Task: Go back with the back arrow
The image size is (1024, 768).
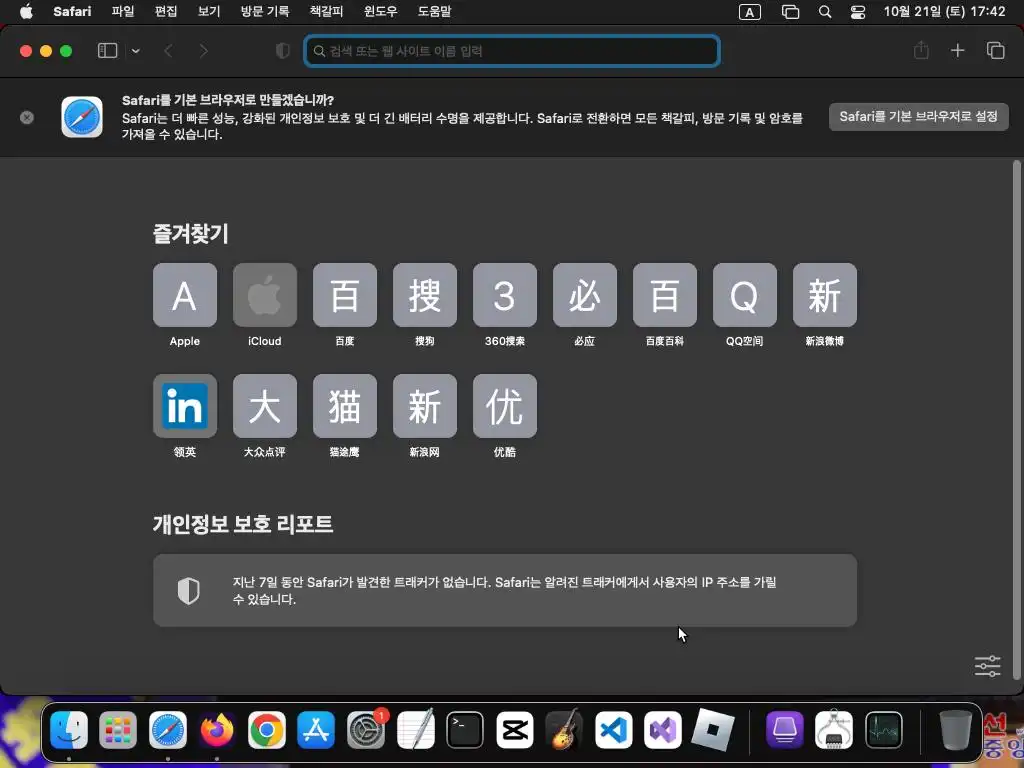Action: point(168,51)
